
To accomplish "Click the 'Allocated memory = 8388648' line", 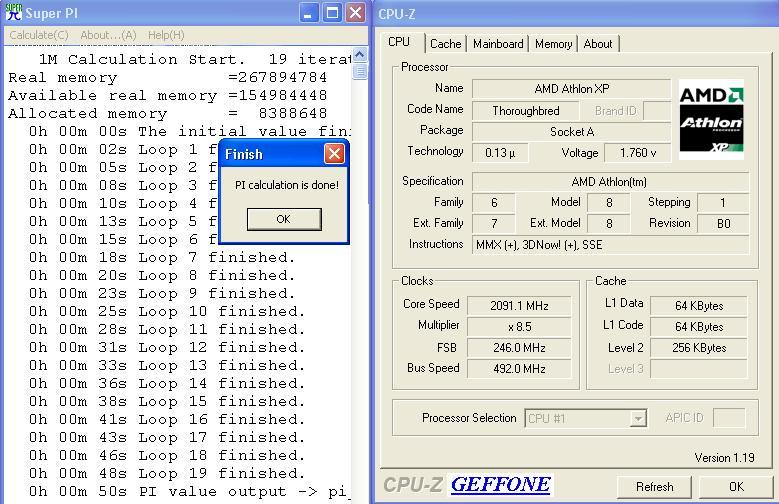I will 167,113.
